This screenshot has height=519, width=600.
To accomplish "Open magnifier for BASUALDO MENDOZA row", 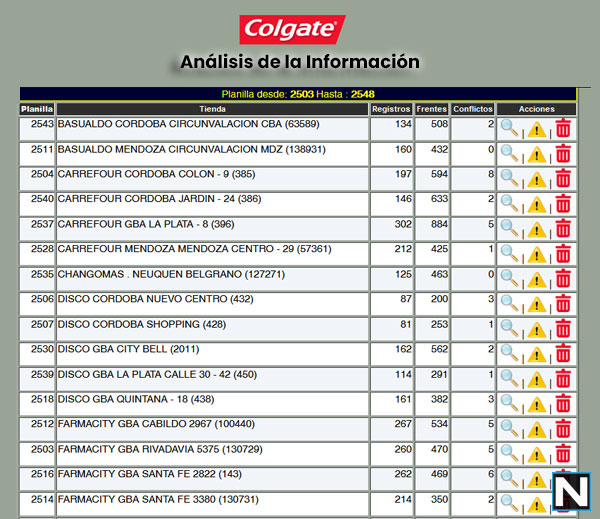I will pyautogui.click(x=509, y=153).
